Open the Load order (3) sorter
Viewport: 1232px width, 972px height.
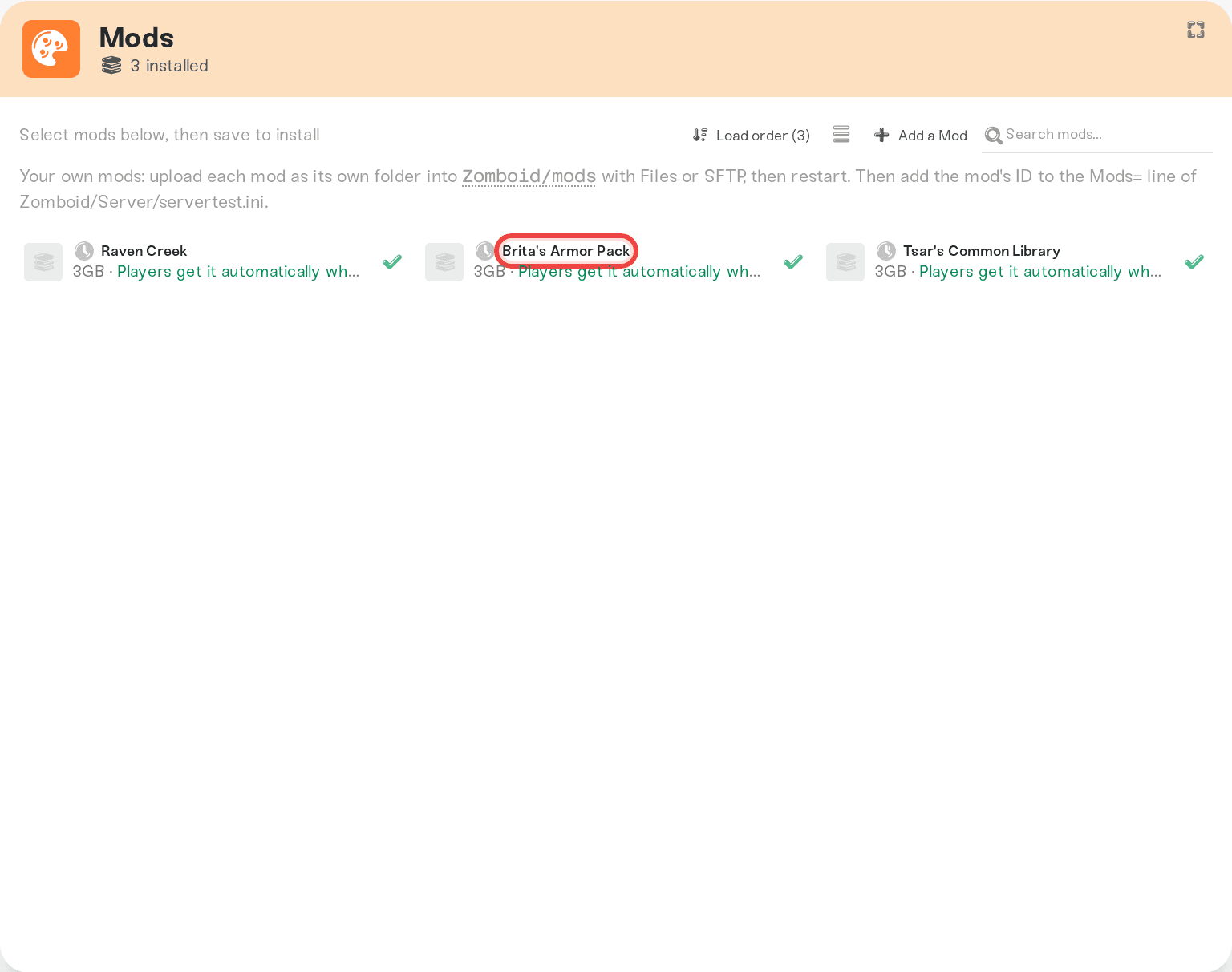coord(752,136)
